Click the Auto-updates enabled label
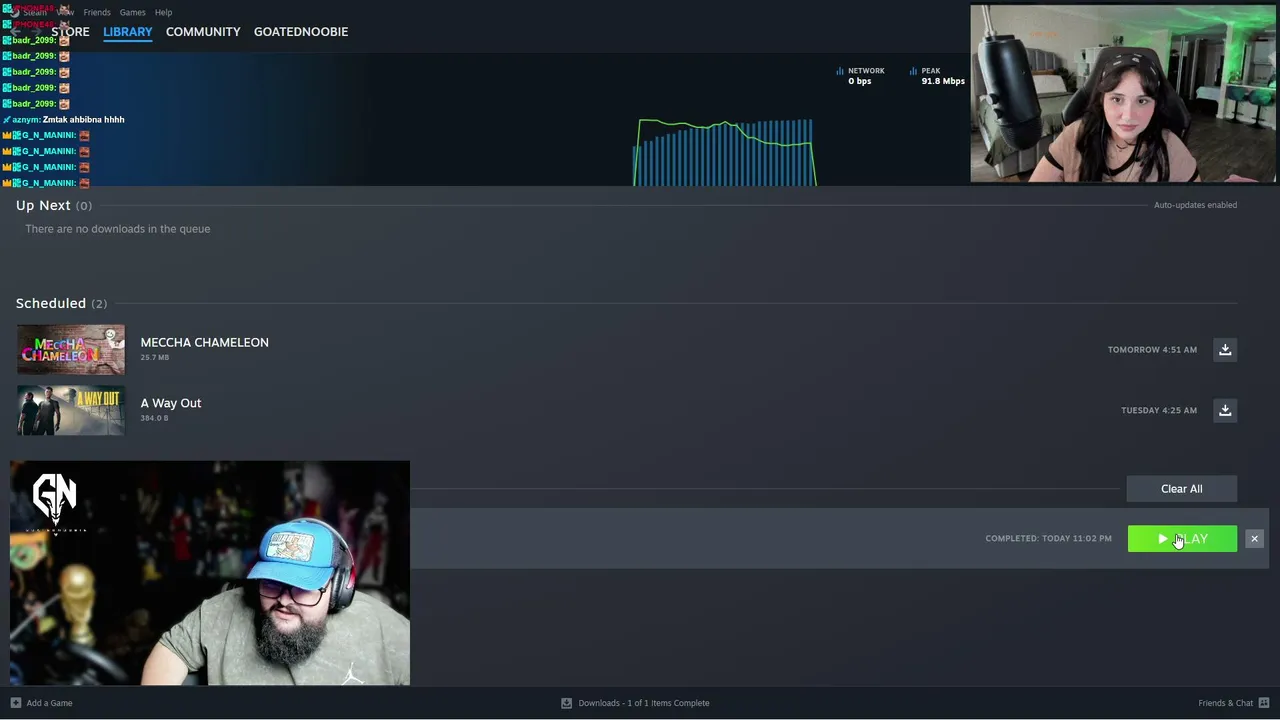 pos(1195,205)
